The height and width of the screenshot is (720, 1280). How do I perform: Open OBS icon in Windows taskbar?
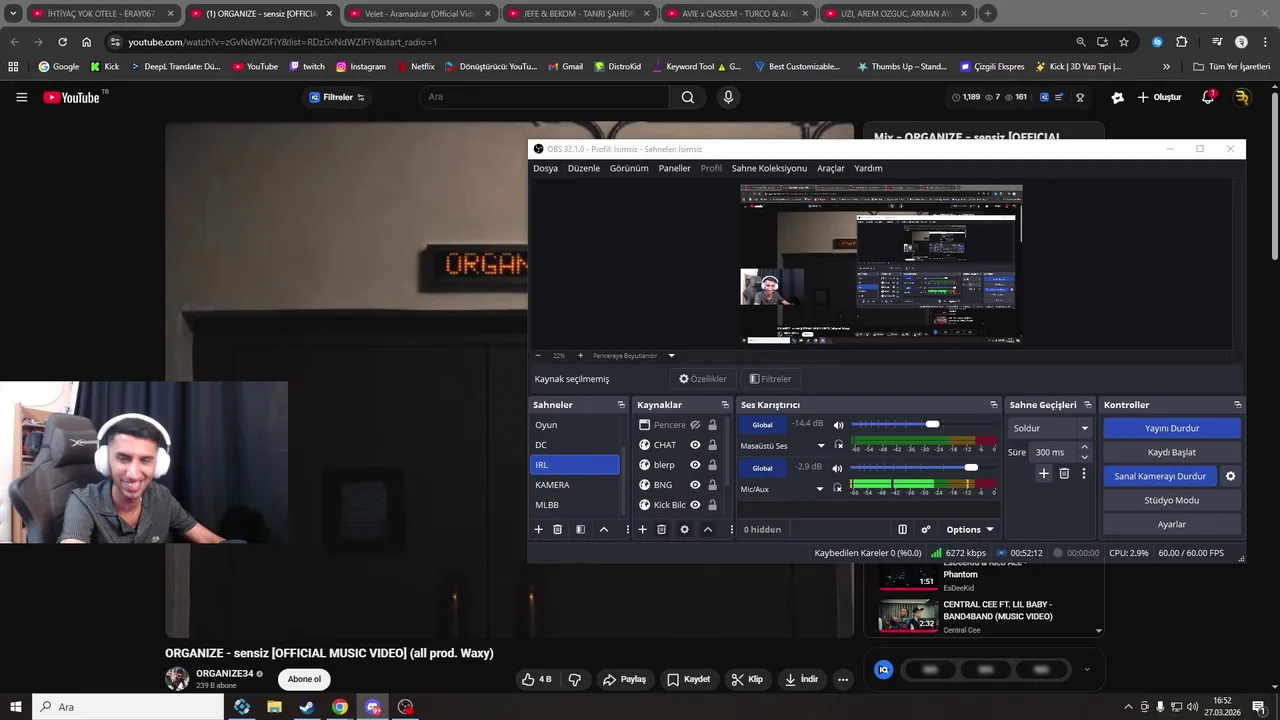[405, 707]
